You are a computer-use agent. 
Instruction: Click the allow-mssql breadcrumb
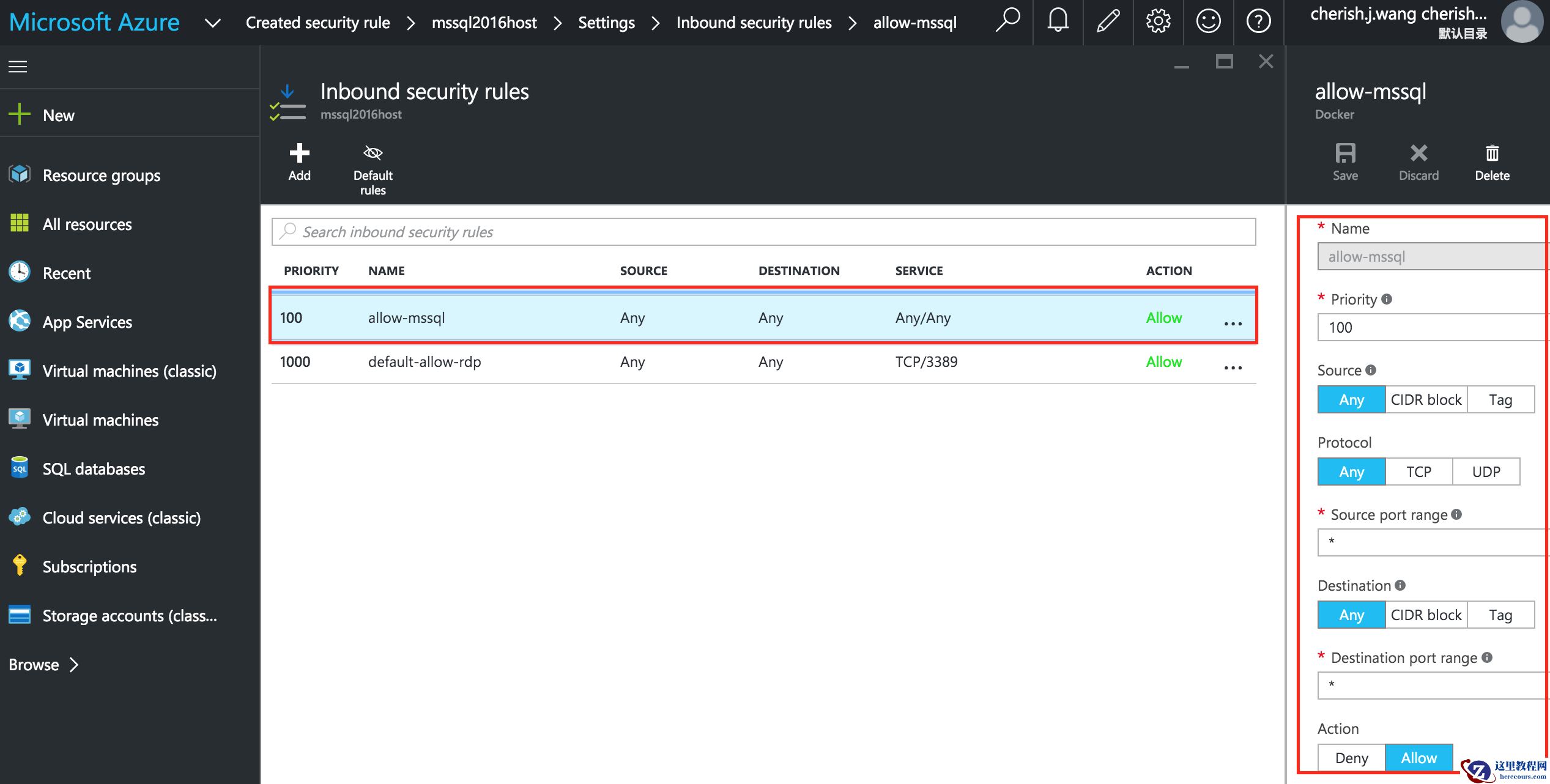click(x=914, y=23)
